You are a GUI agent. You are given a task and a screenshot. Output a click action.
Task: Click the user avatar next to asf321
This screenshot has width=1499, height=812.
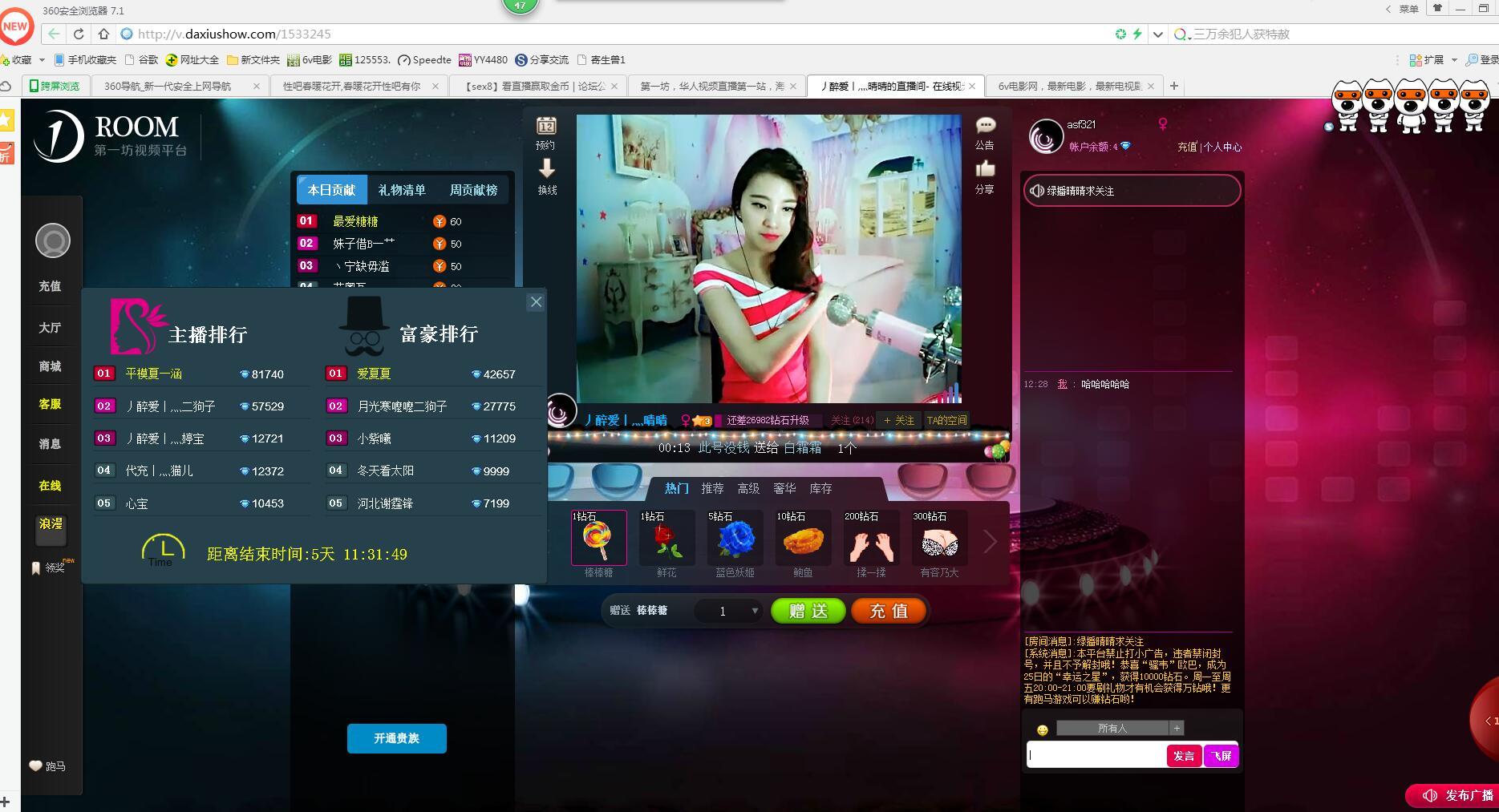tap(1046, 137)
